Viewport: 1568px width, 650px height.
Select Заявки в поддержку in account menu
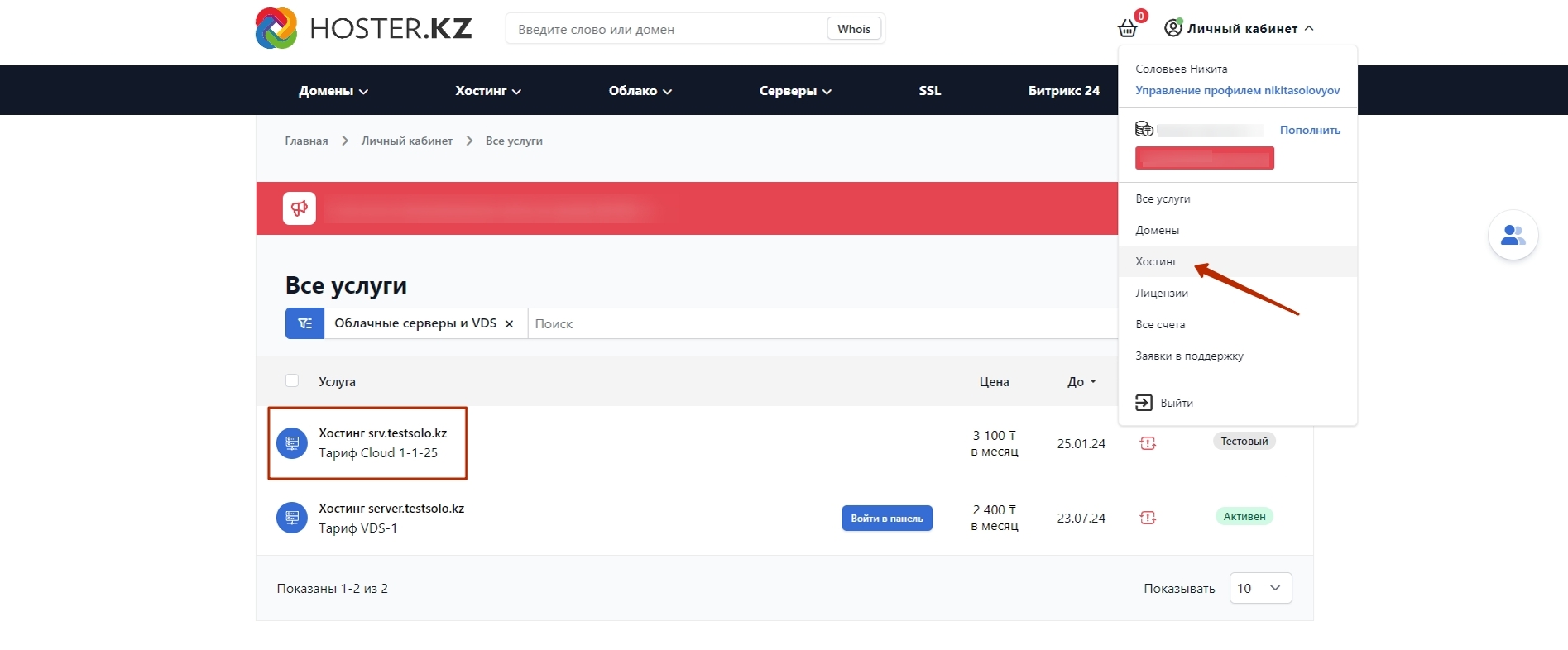pos(1238,356)
